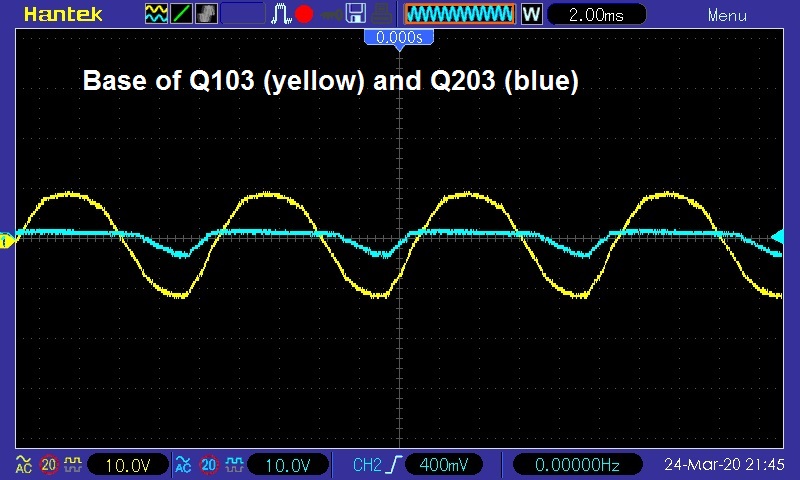800x480 pixels.
Task: Toggle the CH2 20MHz bandwidth limit icon
Action: click(x=209, y=465)
